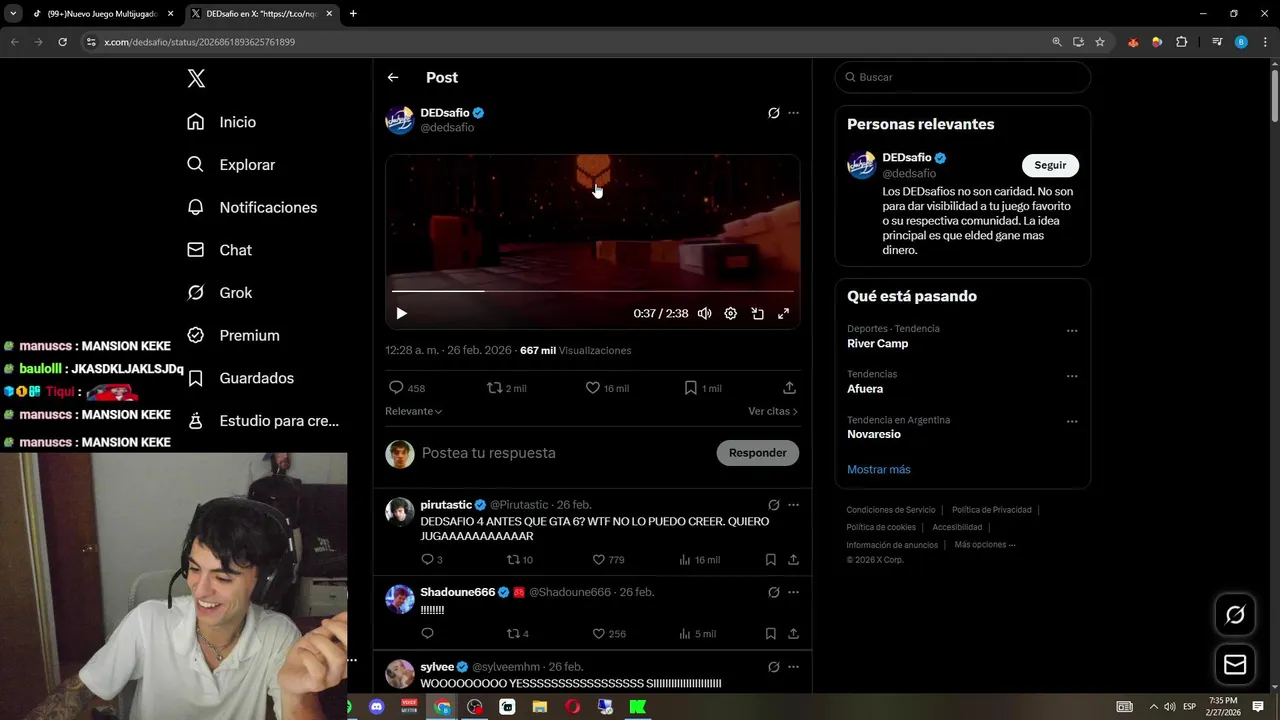Open video settings gear
This screenshot has width=1280, height=720.
click(x=731, y=313)
